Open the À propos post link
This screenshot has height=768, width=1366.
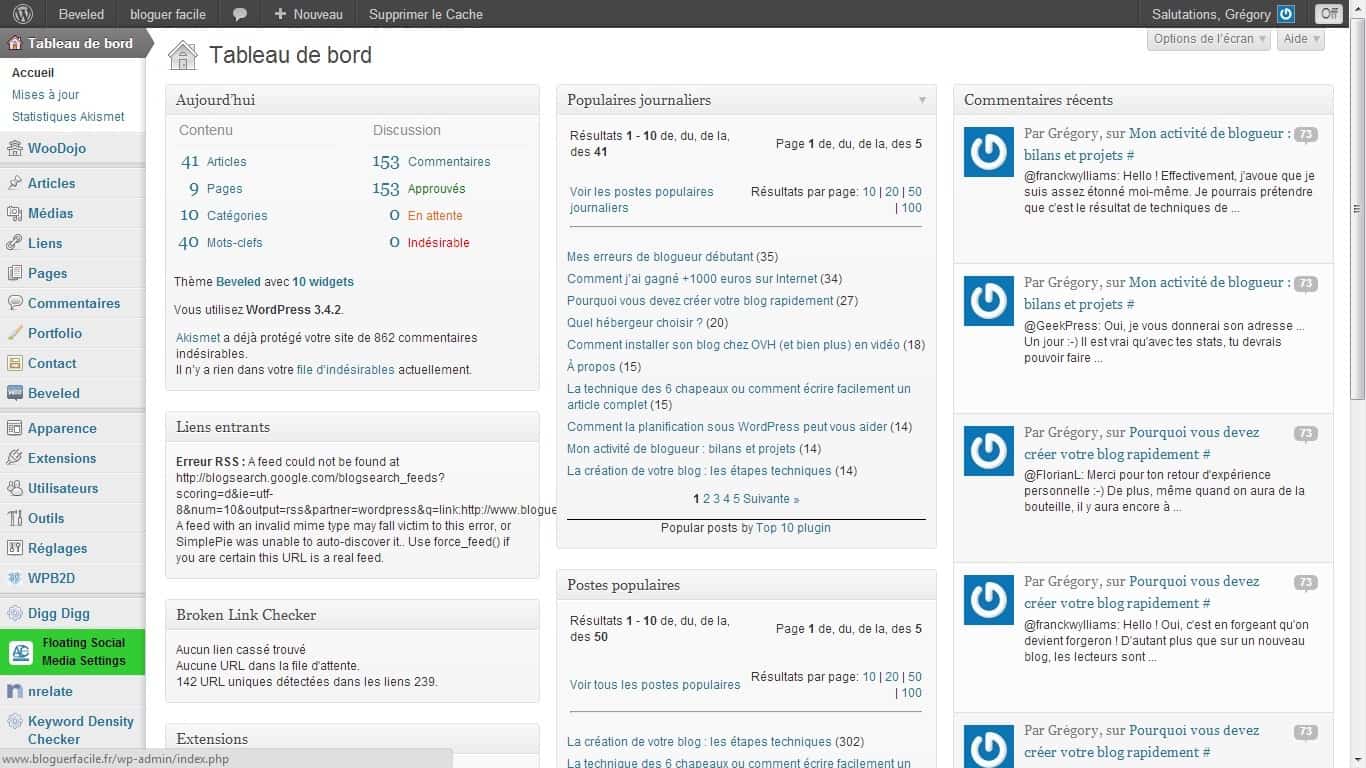[x=592, y=367]
